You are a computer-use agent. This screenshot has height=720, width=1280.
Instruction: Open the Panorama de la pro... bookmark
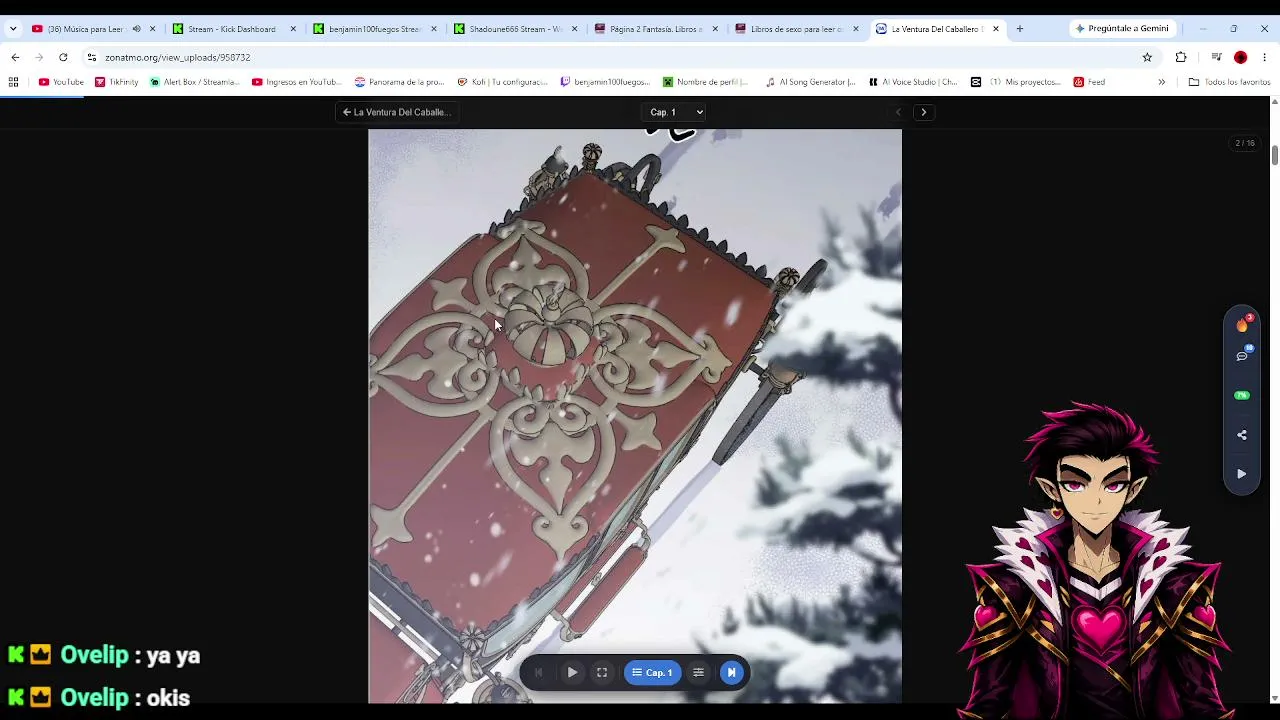(x=399, y=82)
